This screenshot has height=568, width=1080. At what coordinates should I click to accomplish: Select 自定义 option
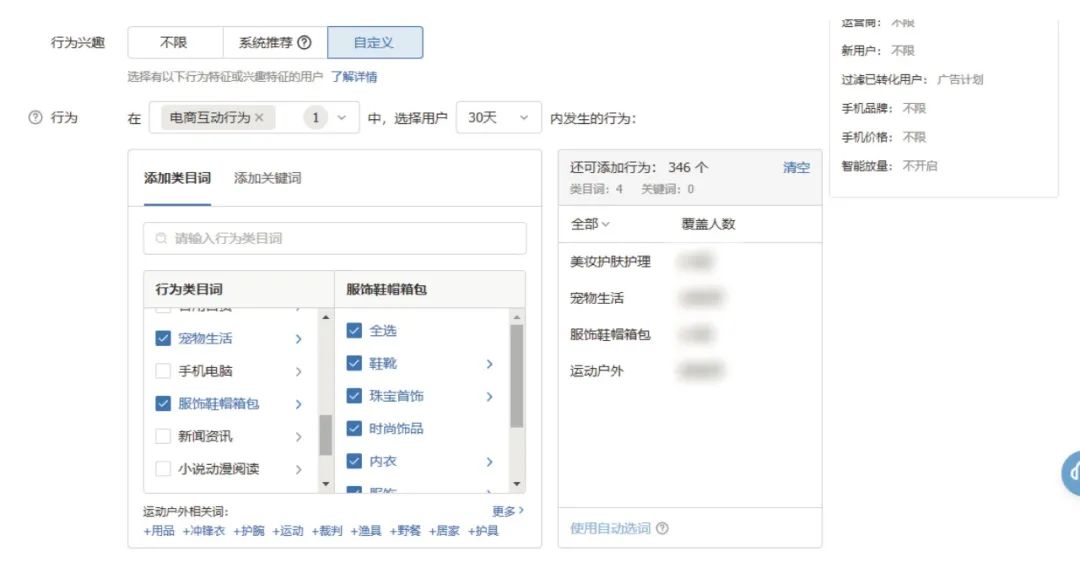375,43
